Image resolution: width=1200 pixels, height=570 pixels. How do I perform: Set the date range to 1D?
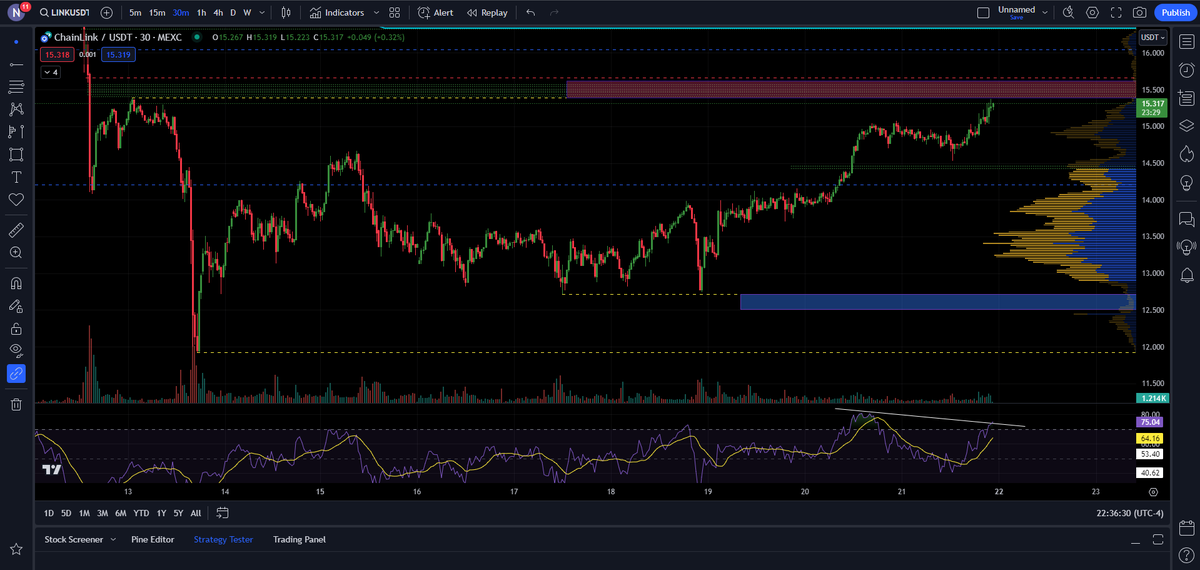click(49, 513)
